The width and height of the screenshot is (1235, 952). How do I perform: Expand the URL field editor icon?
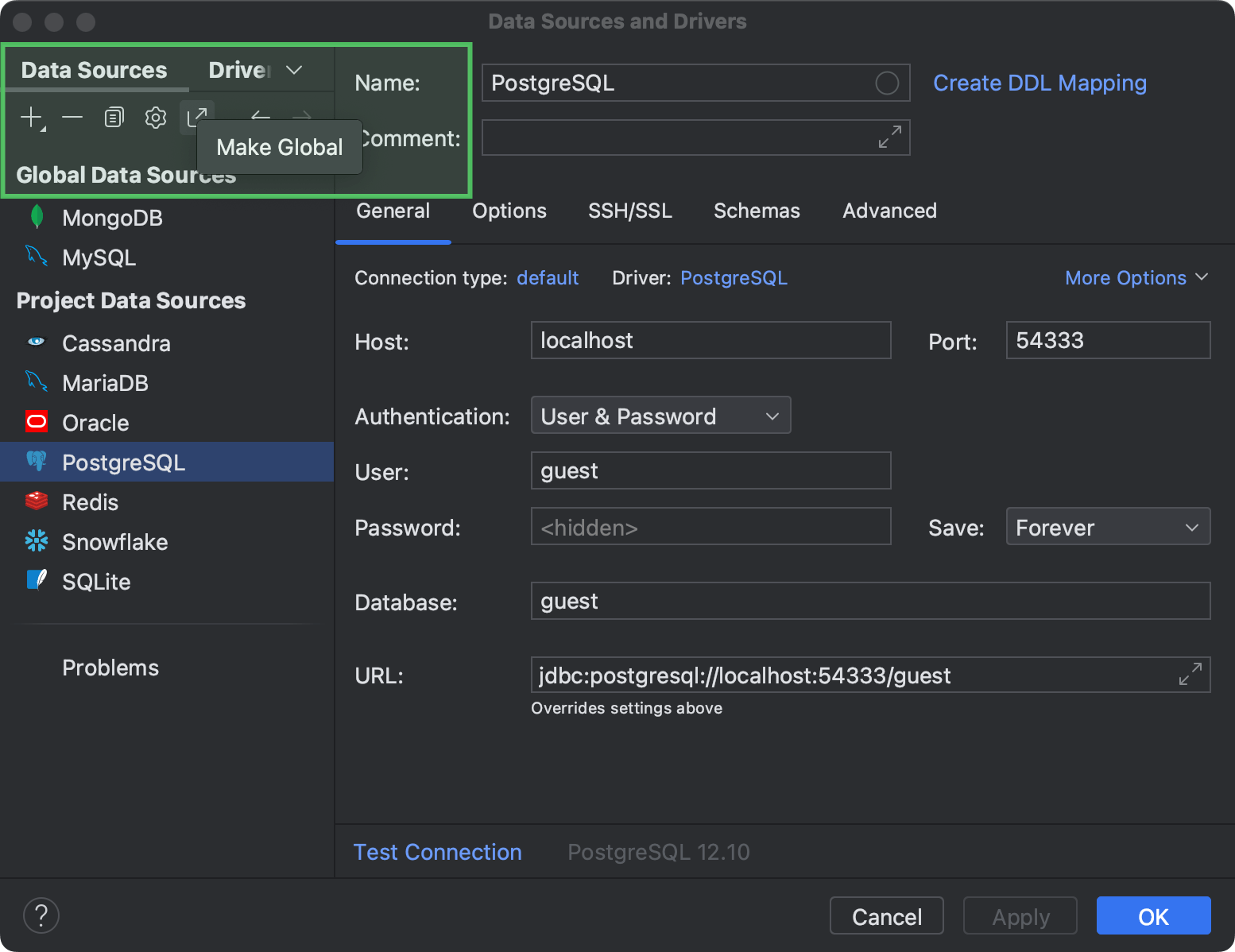coord(1190,674)
